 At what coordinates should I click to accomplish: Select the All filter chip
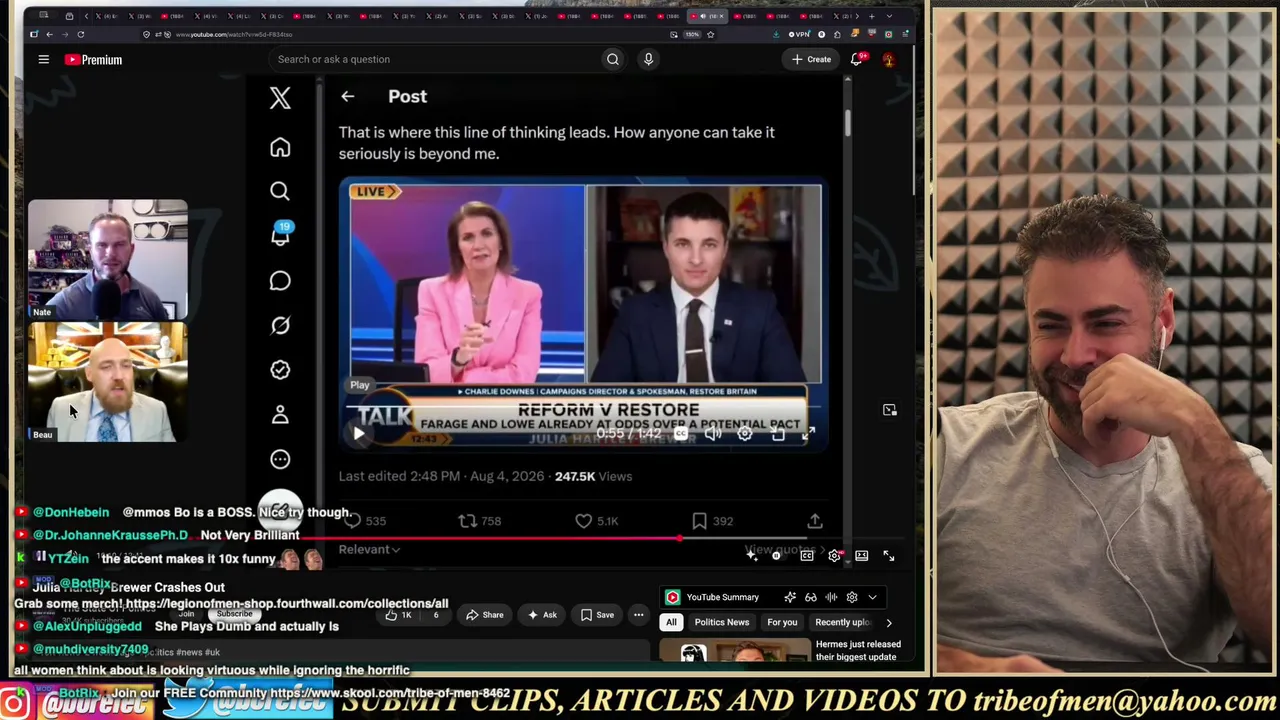pos(671,623)
